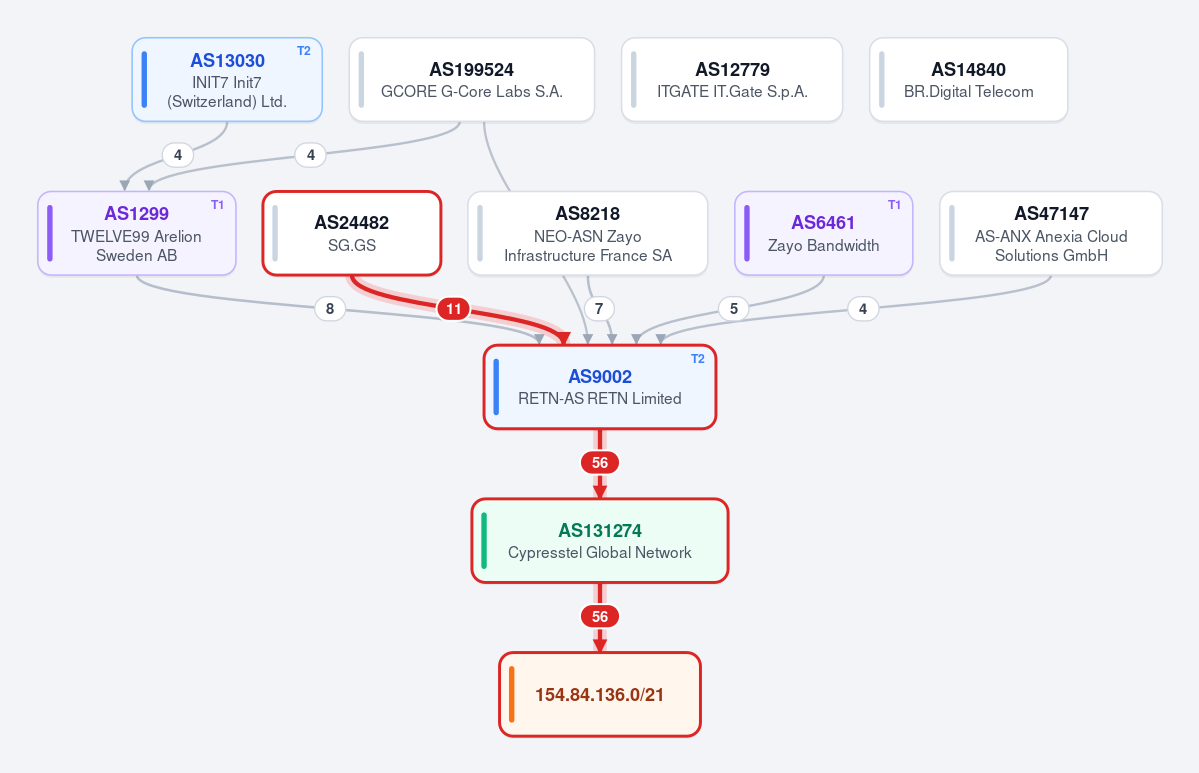Screen dimensions: 1199x773
Task: Click the 56 label above the prefix
Action: click(600, 616)
